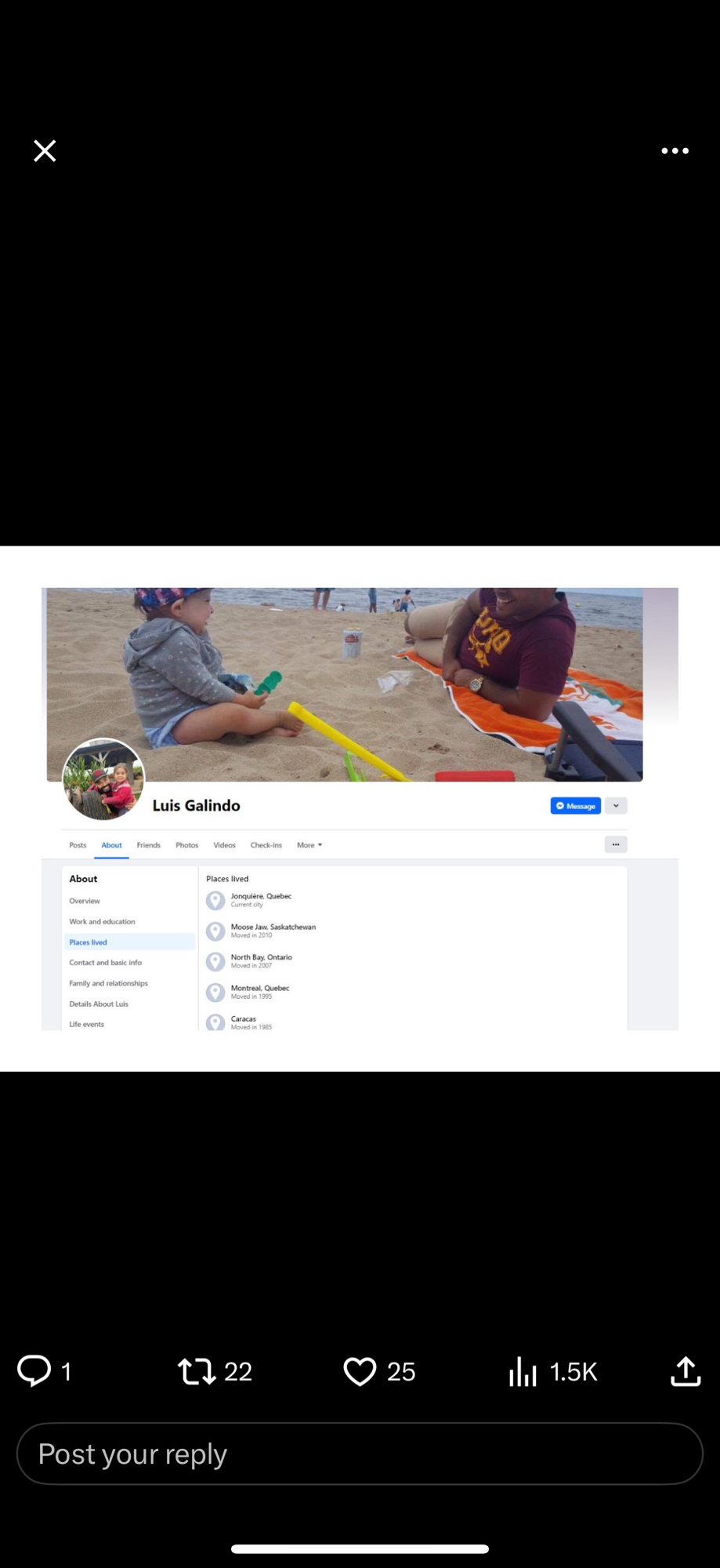Tap into Post your reply field

(360, 1454)
